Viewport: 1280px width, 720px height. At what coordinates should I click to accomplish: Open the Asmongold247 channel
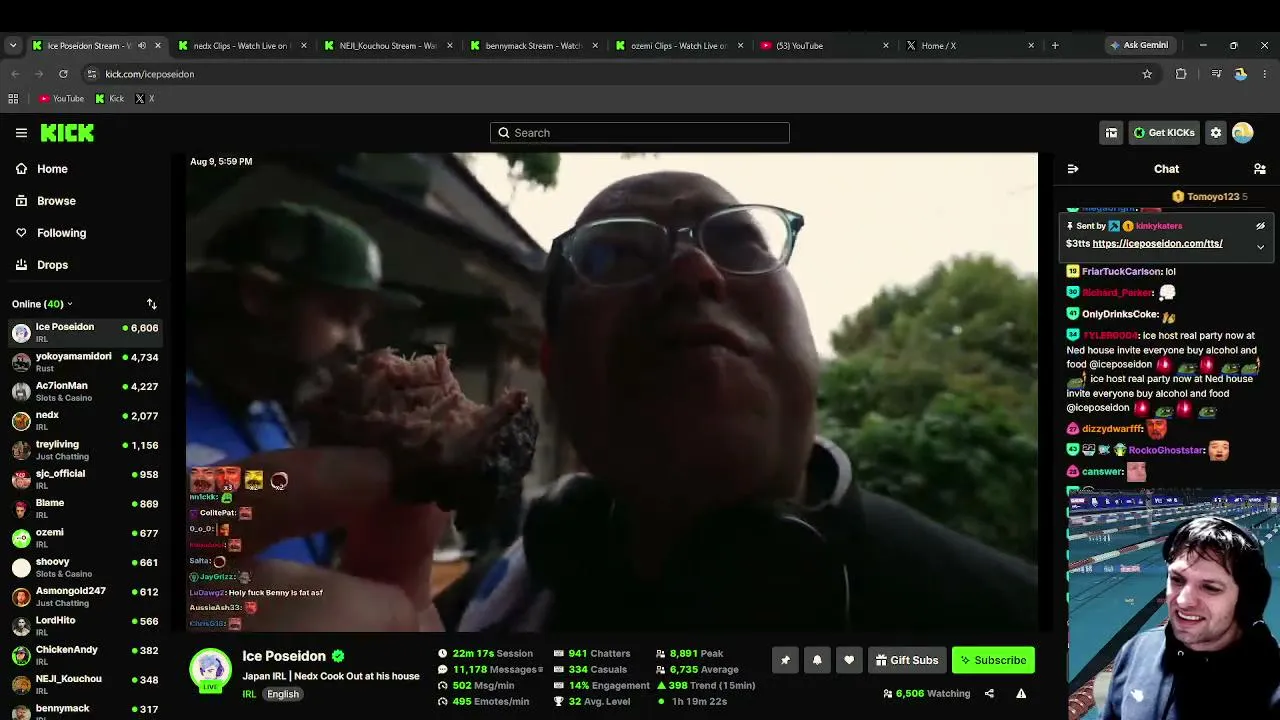[84, 597]
